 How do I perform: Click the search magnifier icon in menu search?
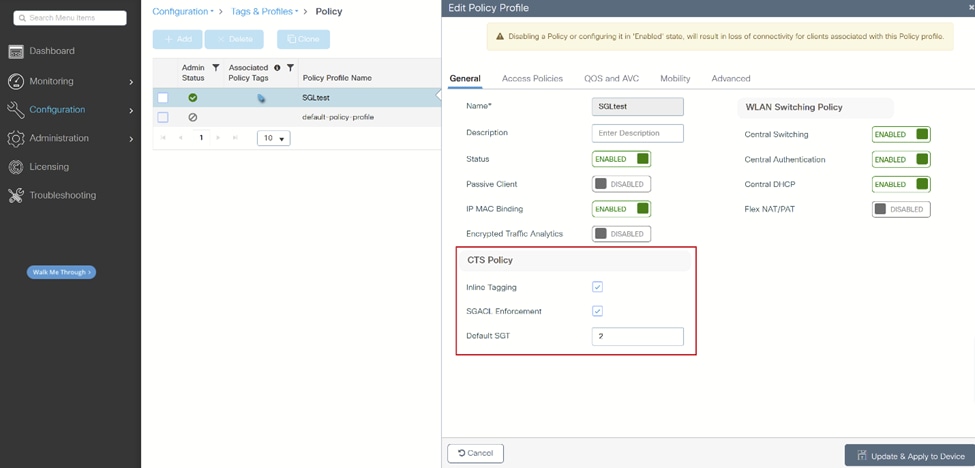point(22,18)
